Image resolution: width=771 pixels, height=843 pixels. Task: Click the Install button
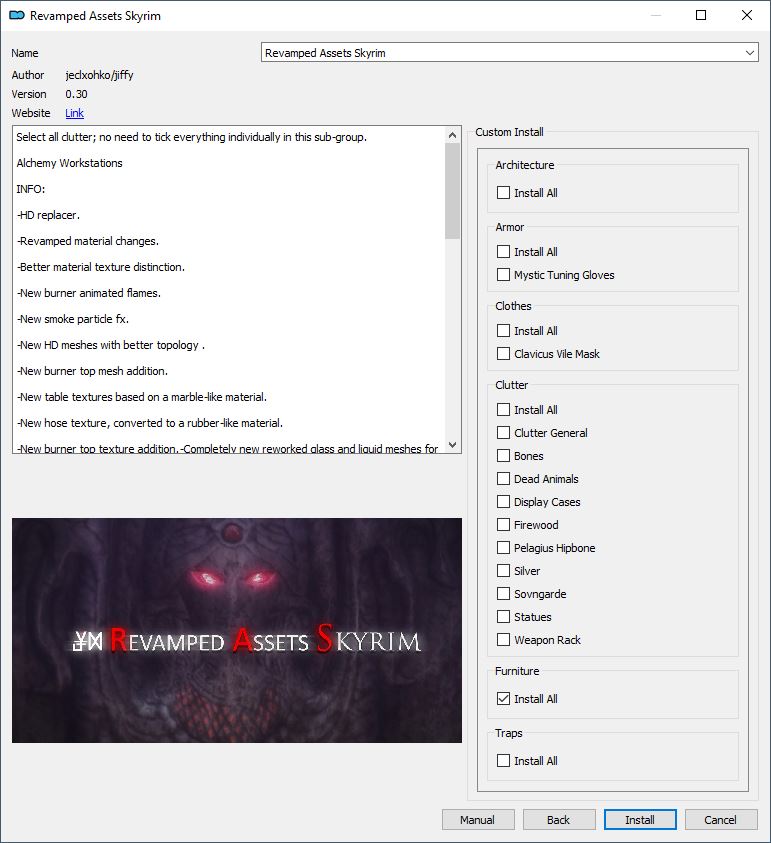pos(640,820)
